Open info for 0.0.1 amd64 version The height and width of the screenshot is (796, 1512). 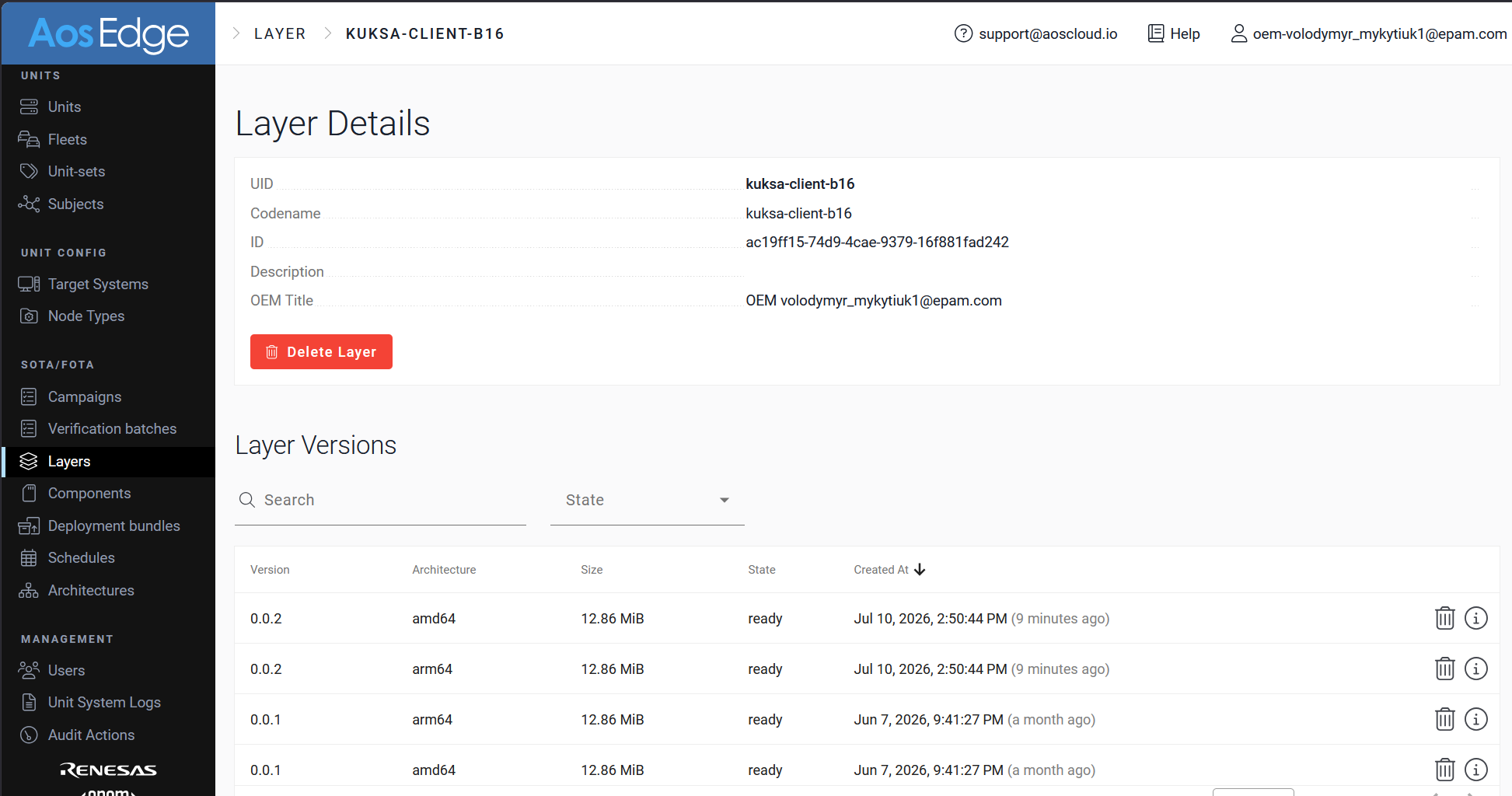click(x=1475, y=770)
